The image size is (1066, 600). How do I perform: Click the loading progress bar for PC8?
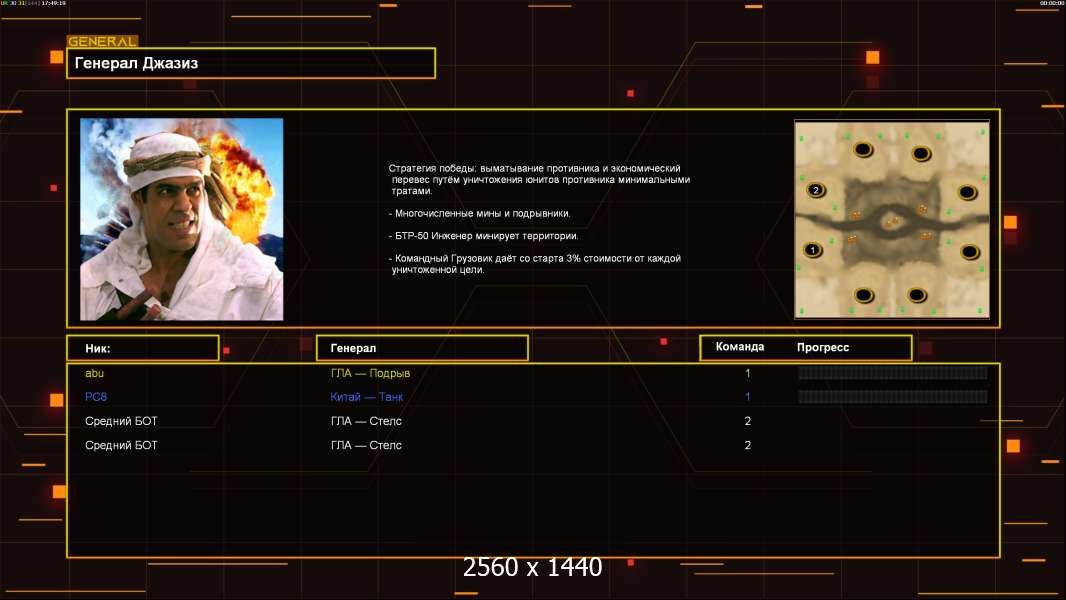coord(893,397)
